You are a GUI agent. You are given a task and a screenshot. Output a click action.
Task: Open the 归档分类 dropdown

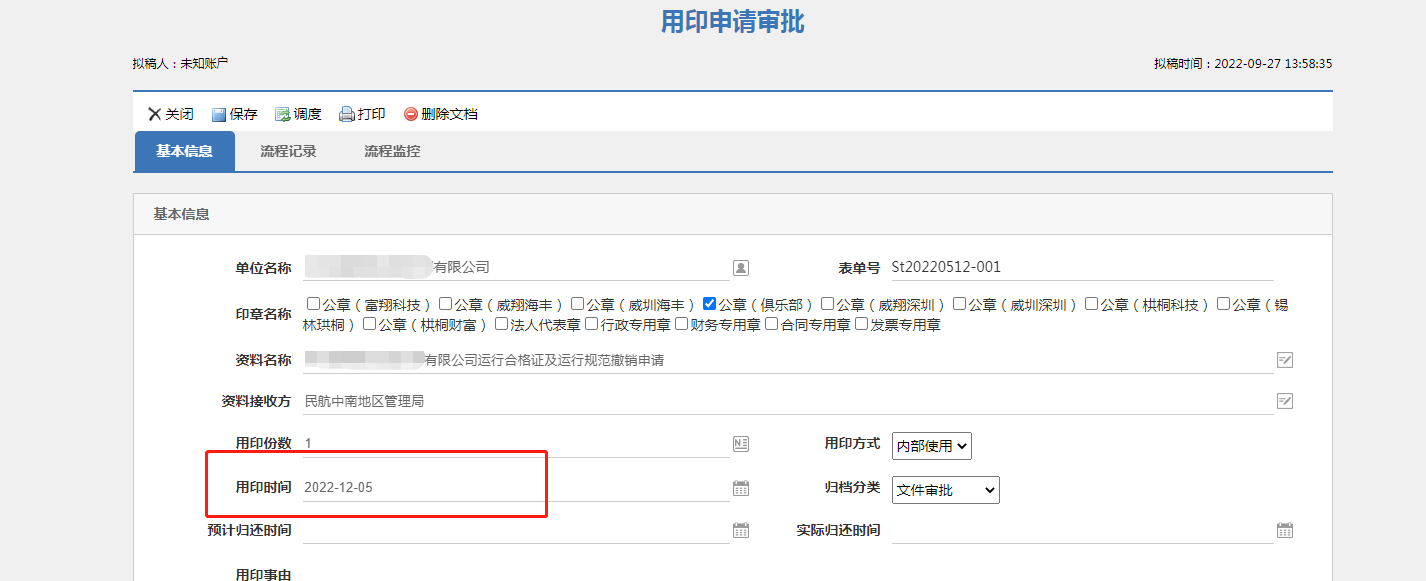[x=945, y=490]
